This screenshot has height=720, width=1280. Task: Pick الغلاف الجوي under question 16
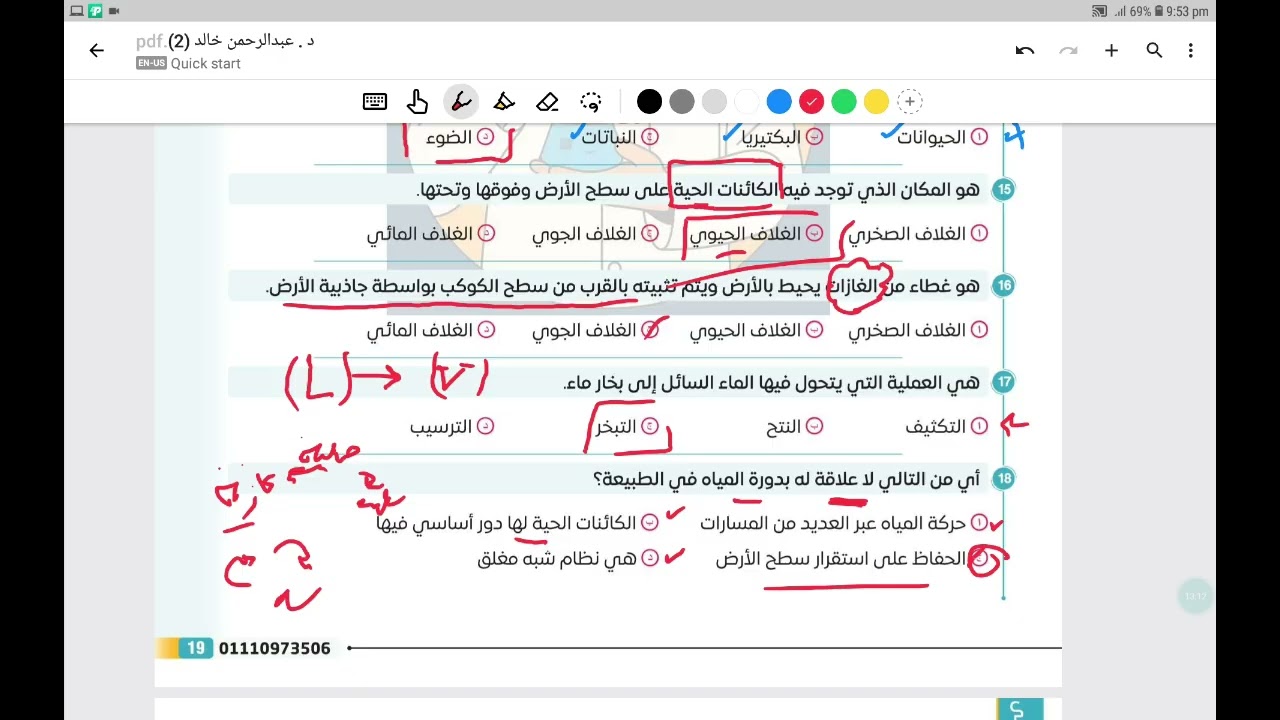coord(595,329)
